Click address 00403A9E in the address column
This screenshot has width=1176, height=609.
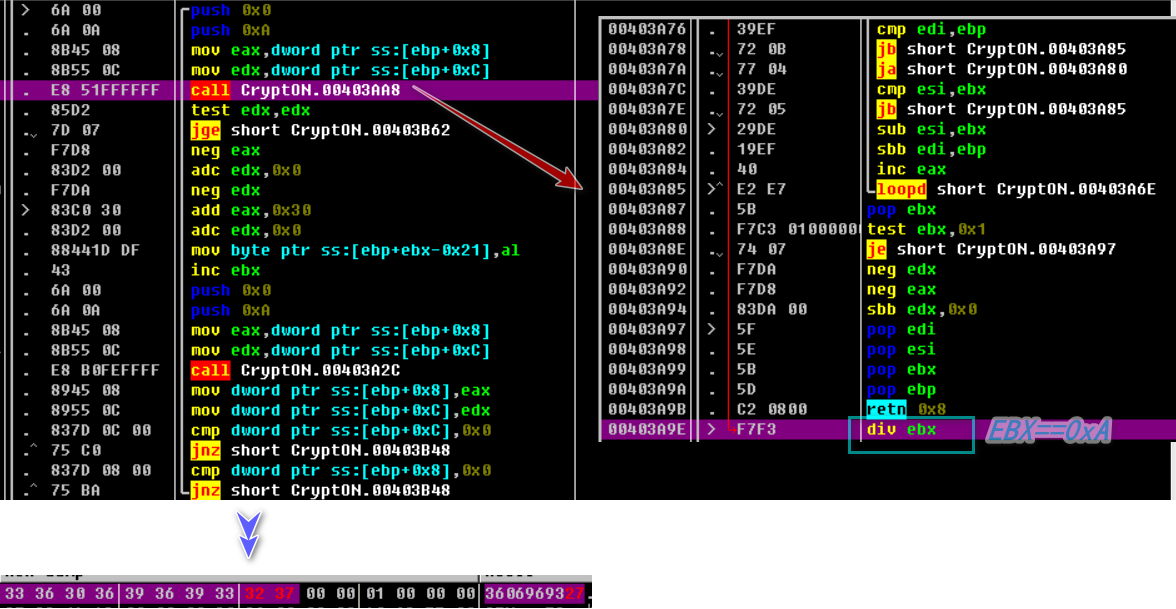(x=647, y=429)
